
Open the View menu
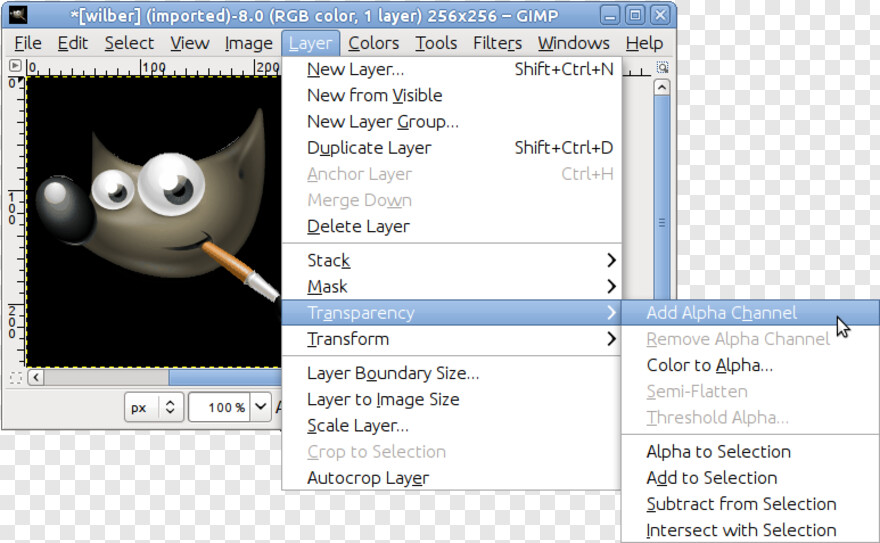point(190,43)
